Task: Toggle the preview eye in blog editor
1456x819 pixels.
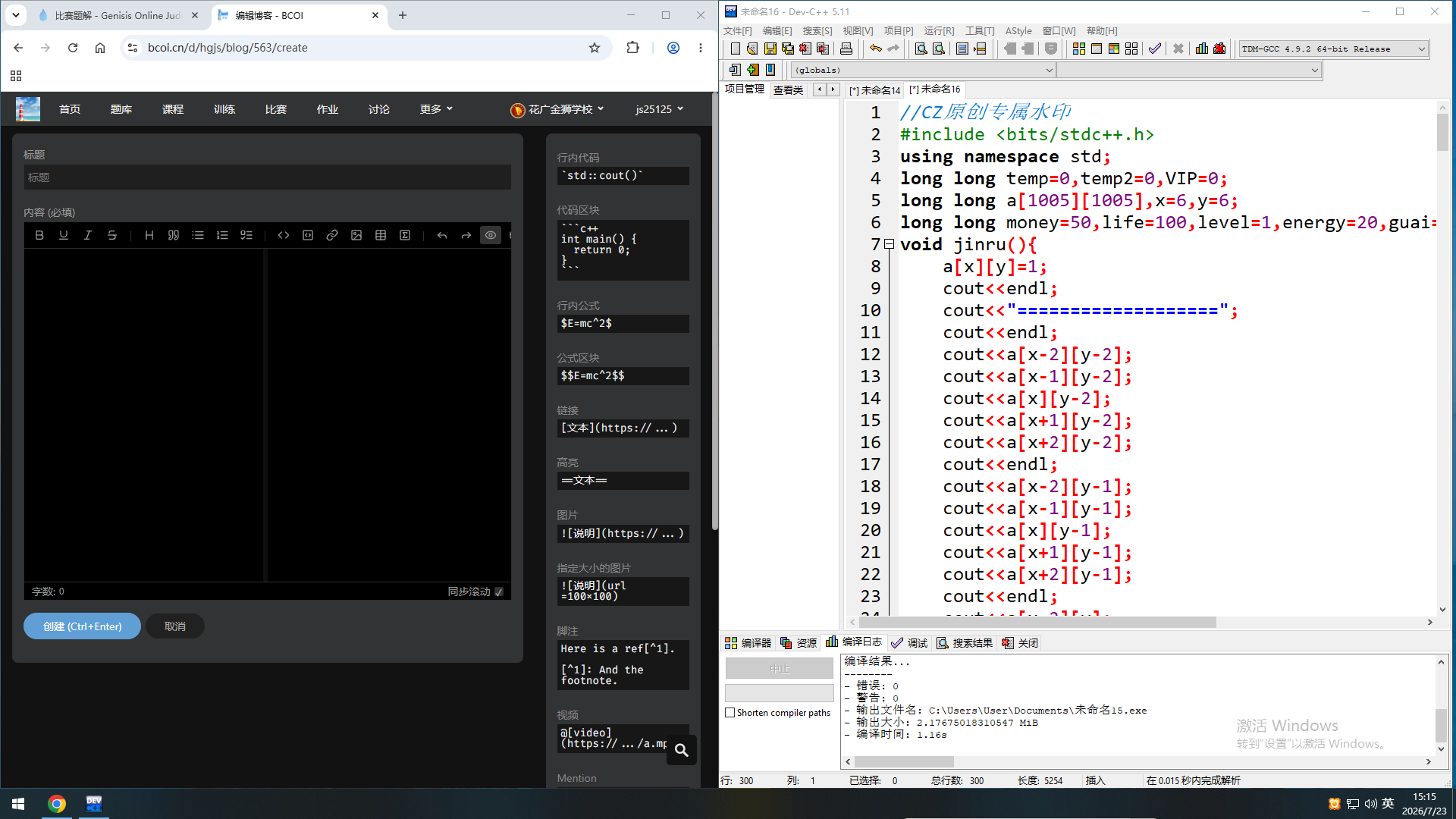Action: point(491,235)
